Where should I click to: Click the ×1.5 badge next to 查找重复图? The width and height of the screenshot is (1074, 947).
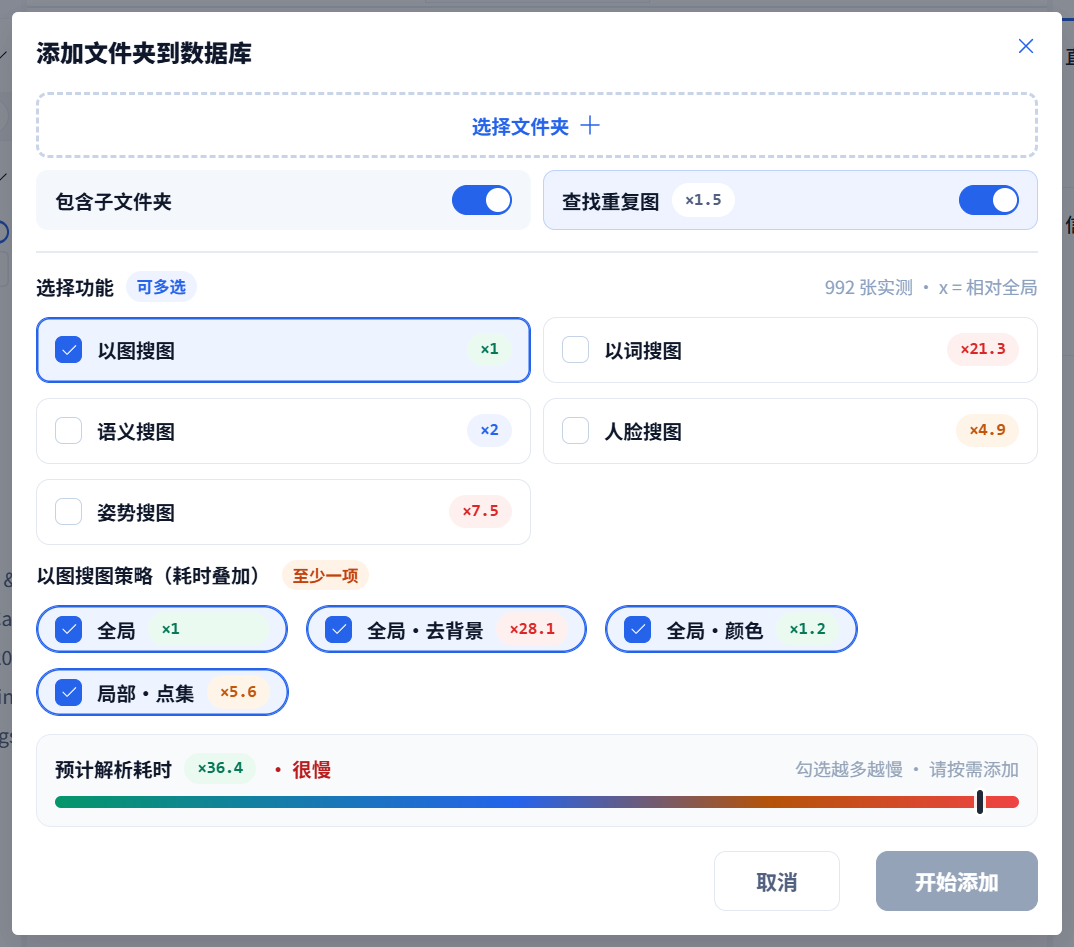(x=703, y=200)
